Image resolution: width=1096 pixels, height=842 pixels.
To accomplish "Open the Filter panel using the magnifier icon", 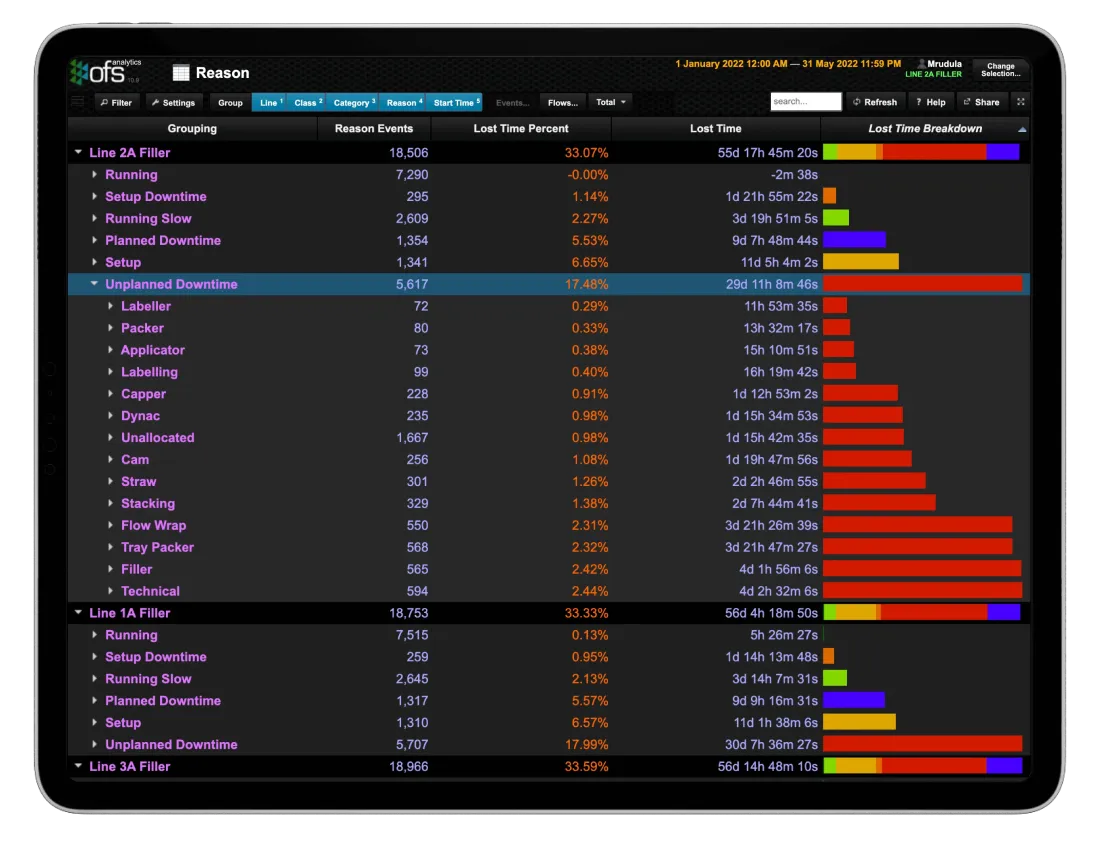I will [116, 102].
